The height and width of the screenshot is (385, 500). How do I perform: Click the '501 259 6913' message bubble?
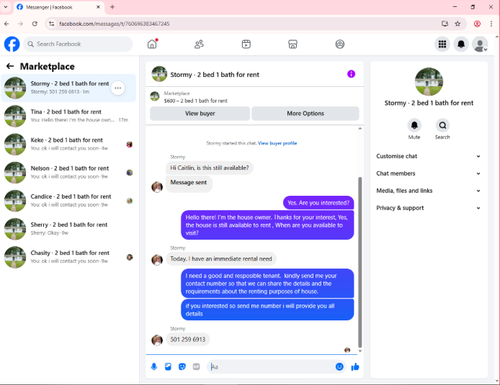[188, 339]
